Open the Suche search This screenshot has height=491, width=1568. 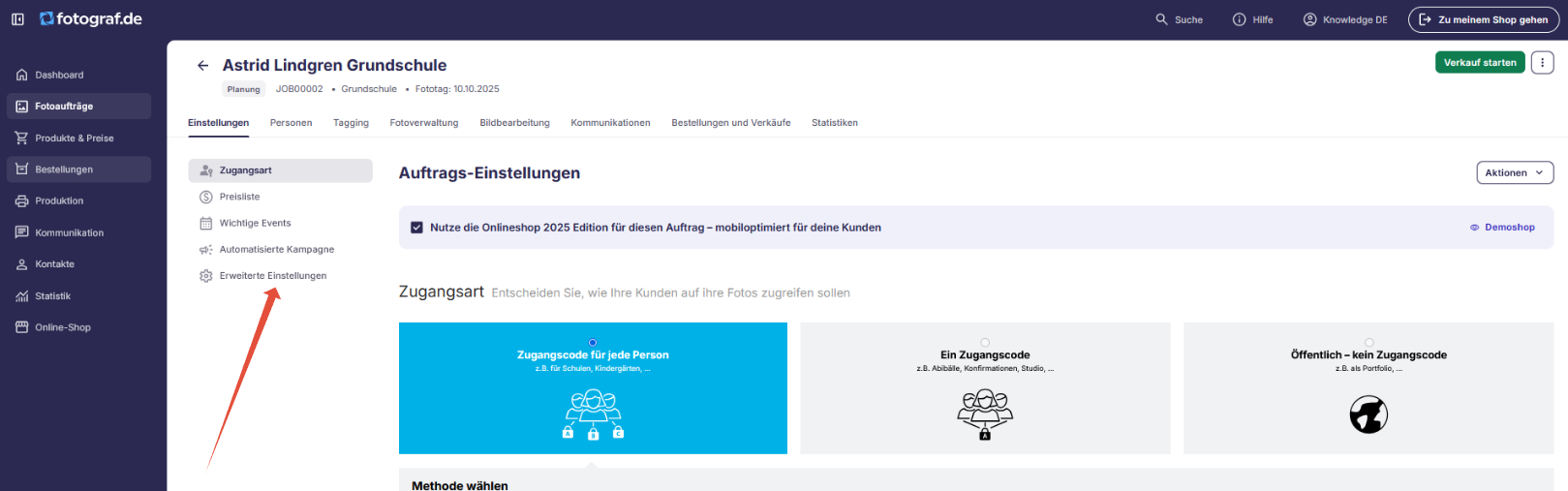click(x=1179, y=19)
